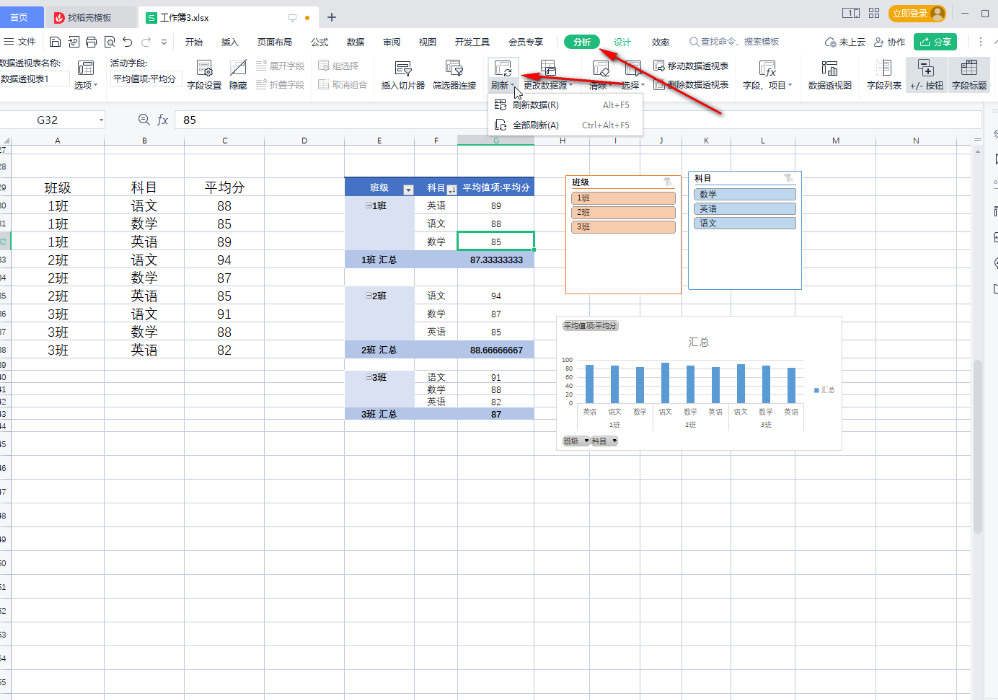Collapse the 1班 group in pivot table
This screenshot has height=700, width=998.
tap(367, 205)
